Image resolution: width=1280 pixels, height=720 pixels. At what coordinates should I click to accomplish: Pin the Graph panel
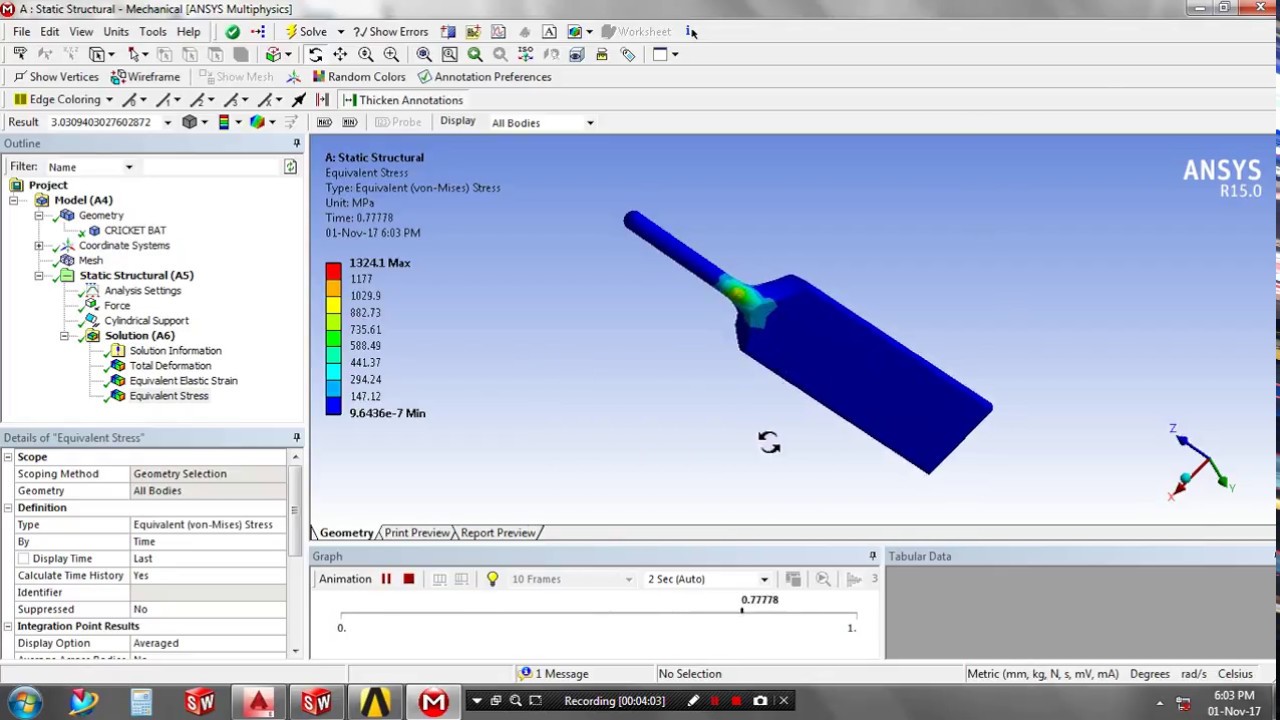(x=872, y=556)
